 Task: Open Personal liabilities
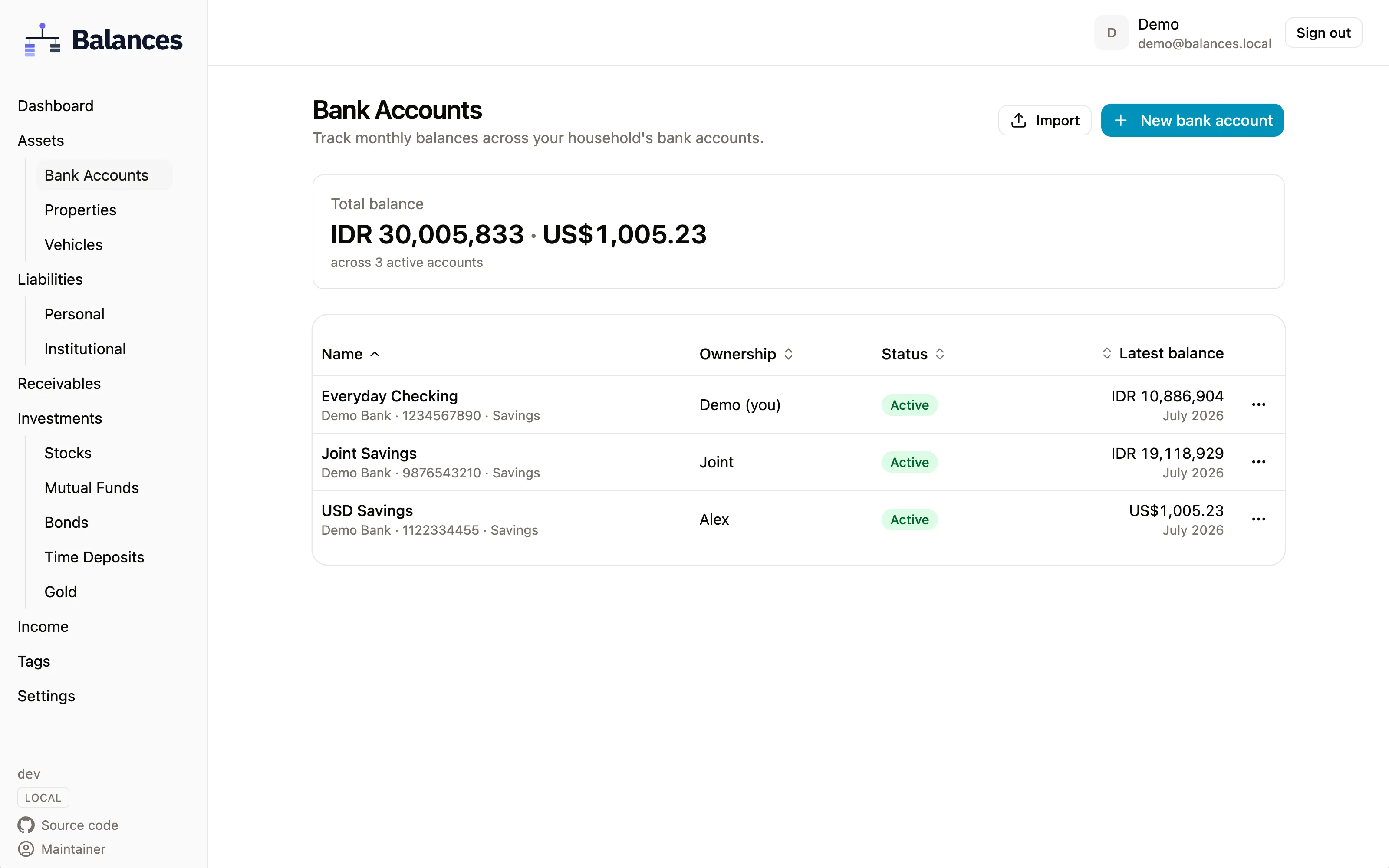[75, 315]
